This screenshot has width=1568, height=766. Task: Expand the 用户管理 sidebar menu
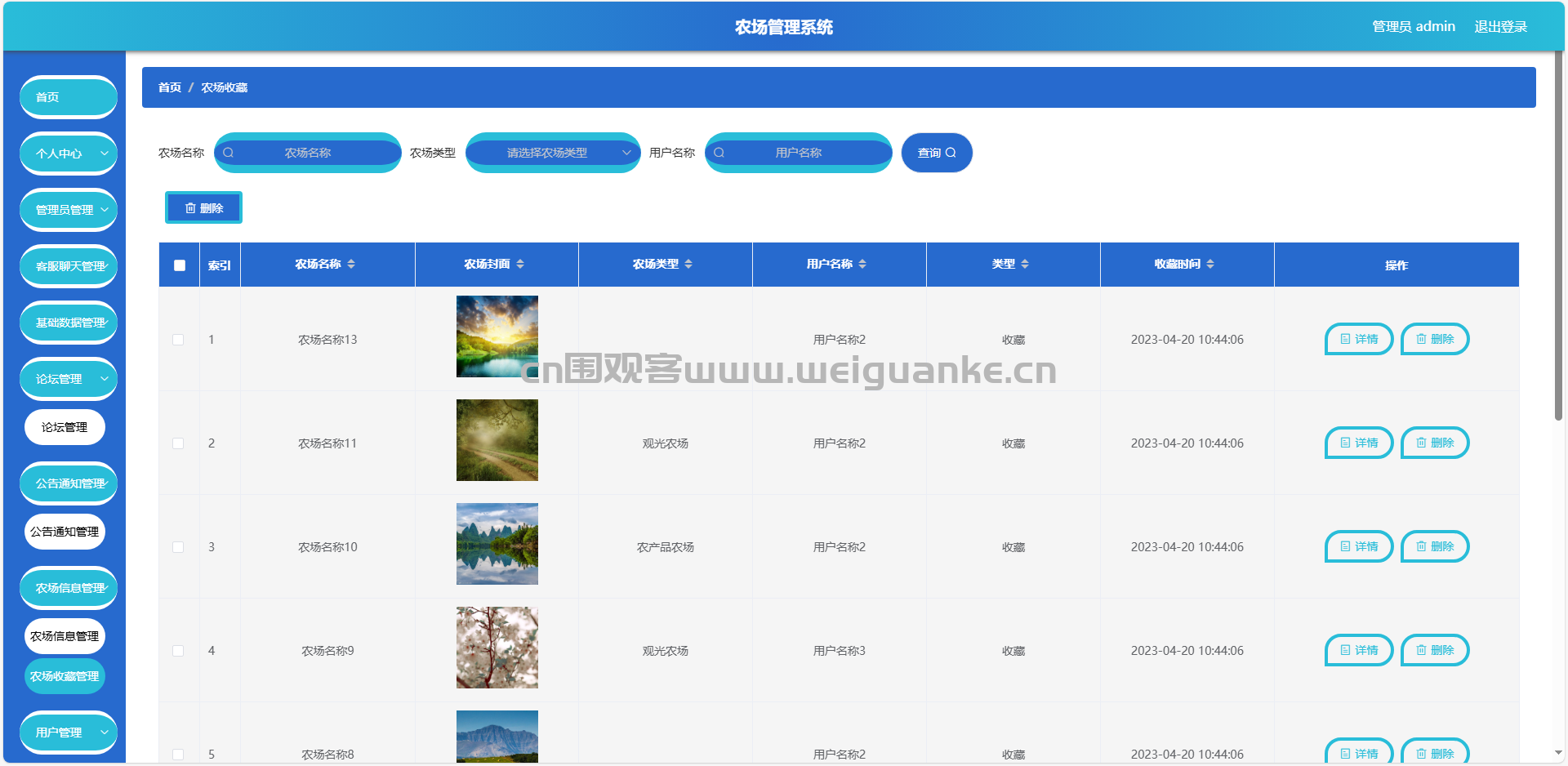[x=69, y=733]
